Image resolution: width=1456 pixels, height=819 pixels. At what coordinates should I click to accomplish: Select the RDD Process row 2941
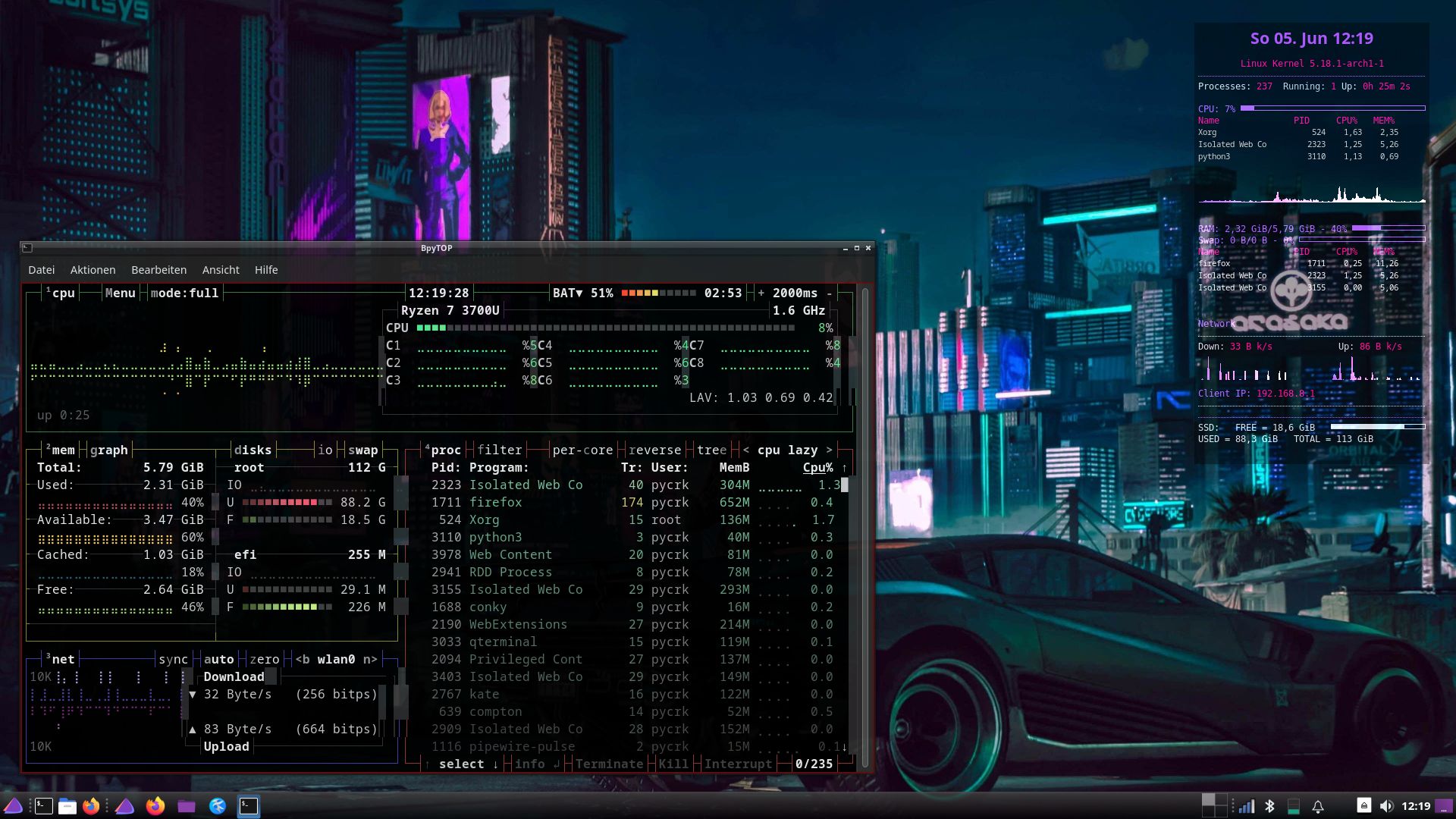click(632, 572)
